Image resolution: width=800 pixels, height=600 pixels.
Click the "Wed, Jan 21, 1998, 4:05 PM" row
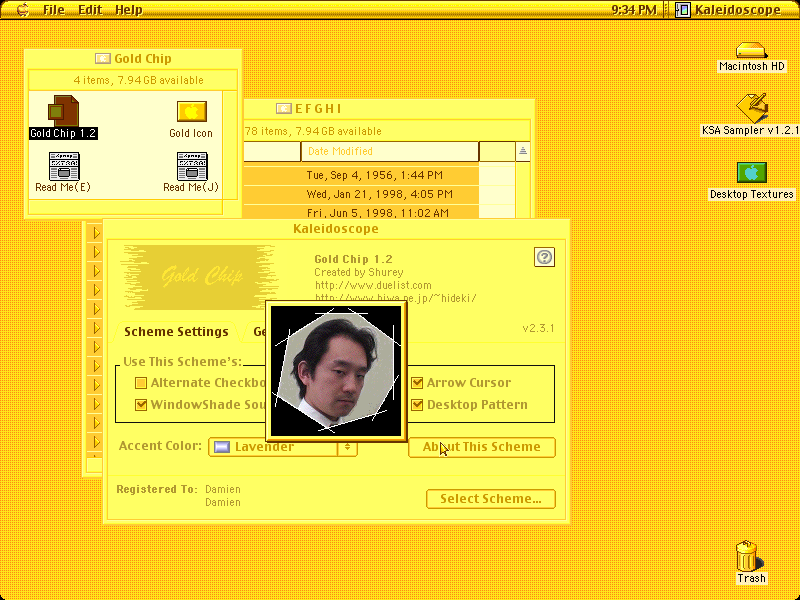point(379,194)
